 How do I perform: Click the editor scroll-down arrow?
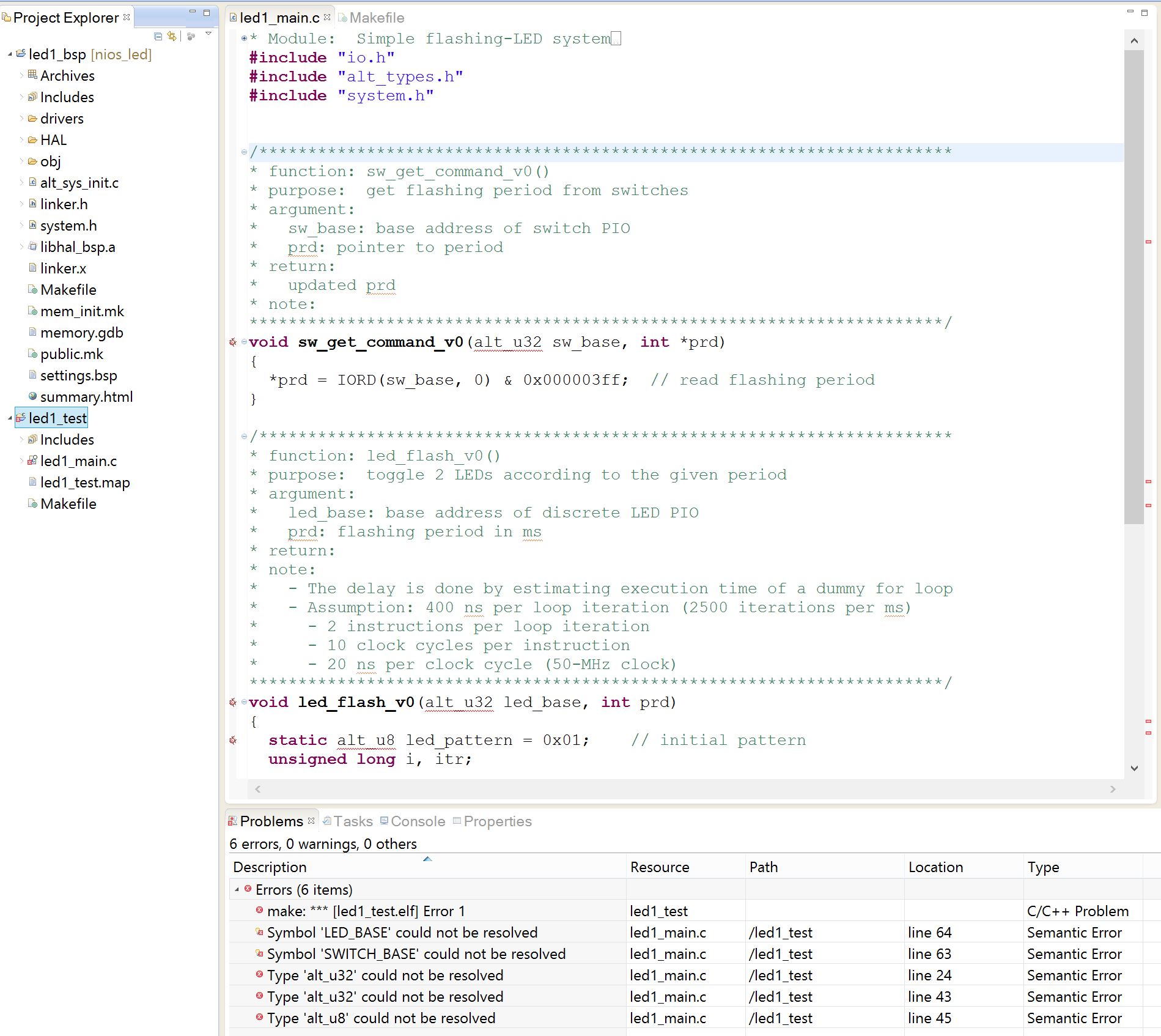(1134, 768)
